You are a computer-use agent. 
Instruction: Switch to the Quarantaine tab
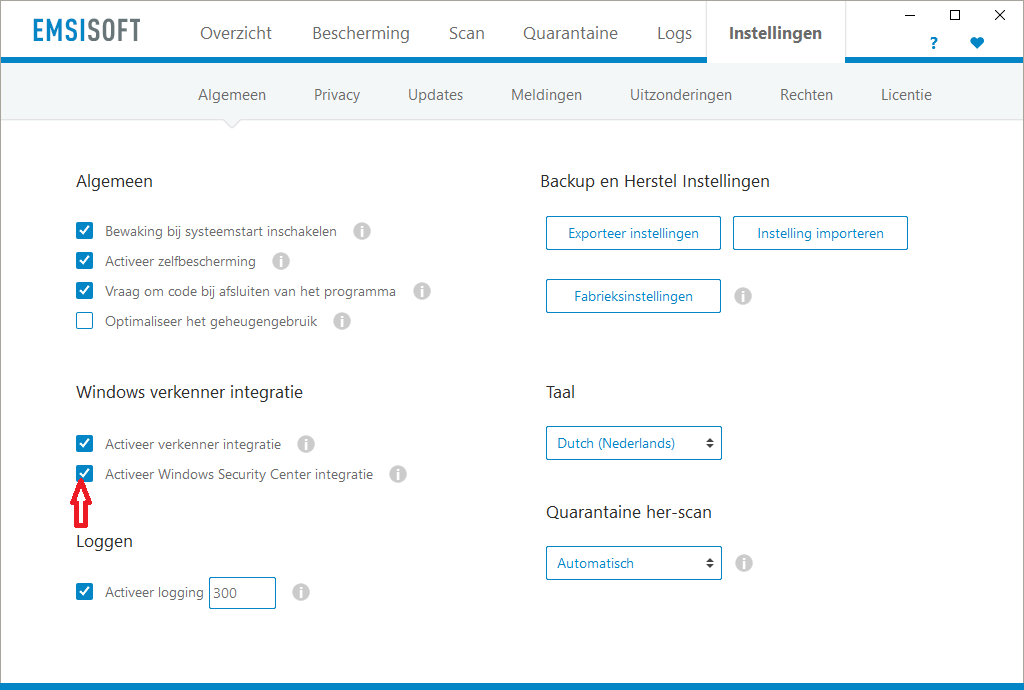[x=570, y=32]
